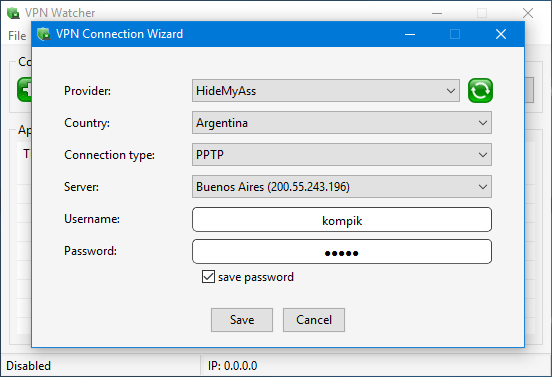552x377 pixels.
Task: Click the Save button
Action: coord(242,320)
